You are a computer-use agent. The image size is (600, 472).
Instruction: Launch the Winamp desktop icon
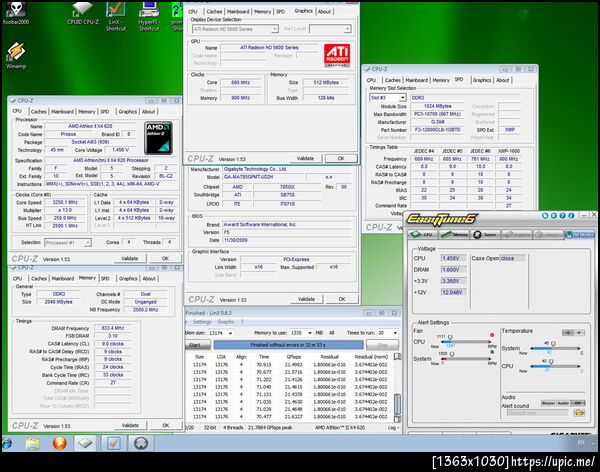point(16,56)
